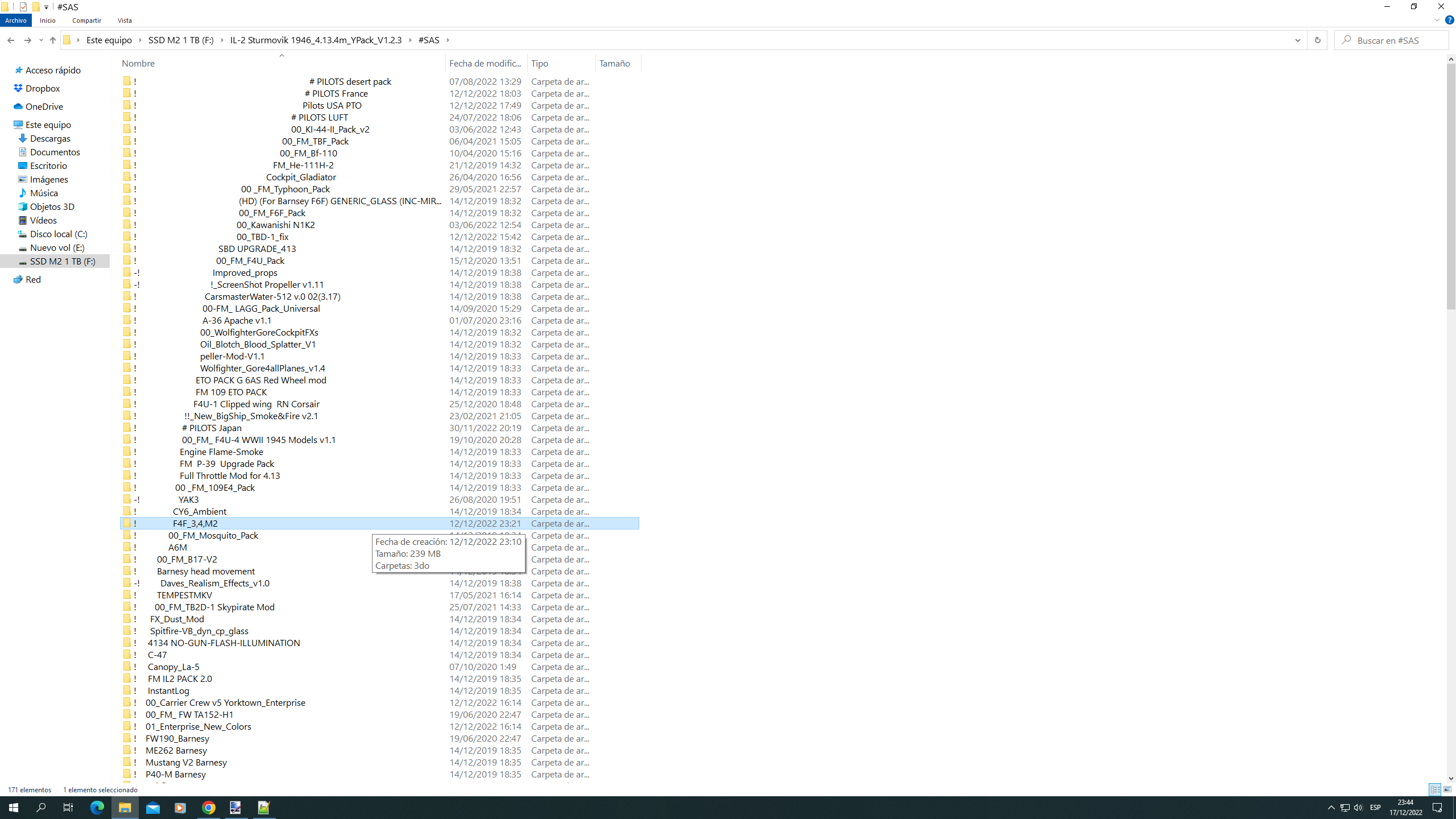1456x819 pixels.
Task: Click the Refresh button next to address bar
Action: [1317, 40]
